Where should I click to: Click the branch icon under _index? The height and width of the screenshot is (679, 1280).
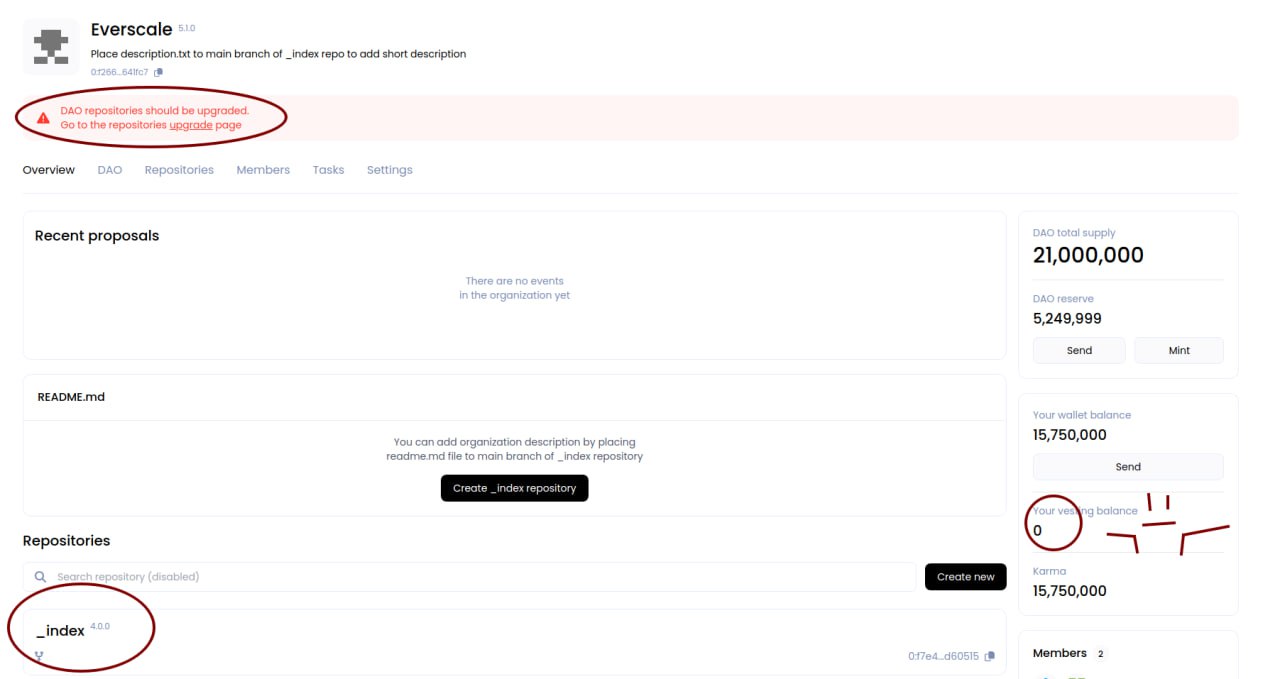point(40,656)
